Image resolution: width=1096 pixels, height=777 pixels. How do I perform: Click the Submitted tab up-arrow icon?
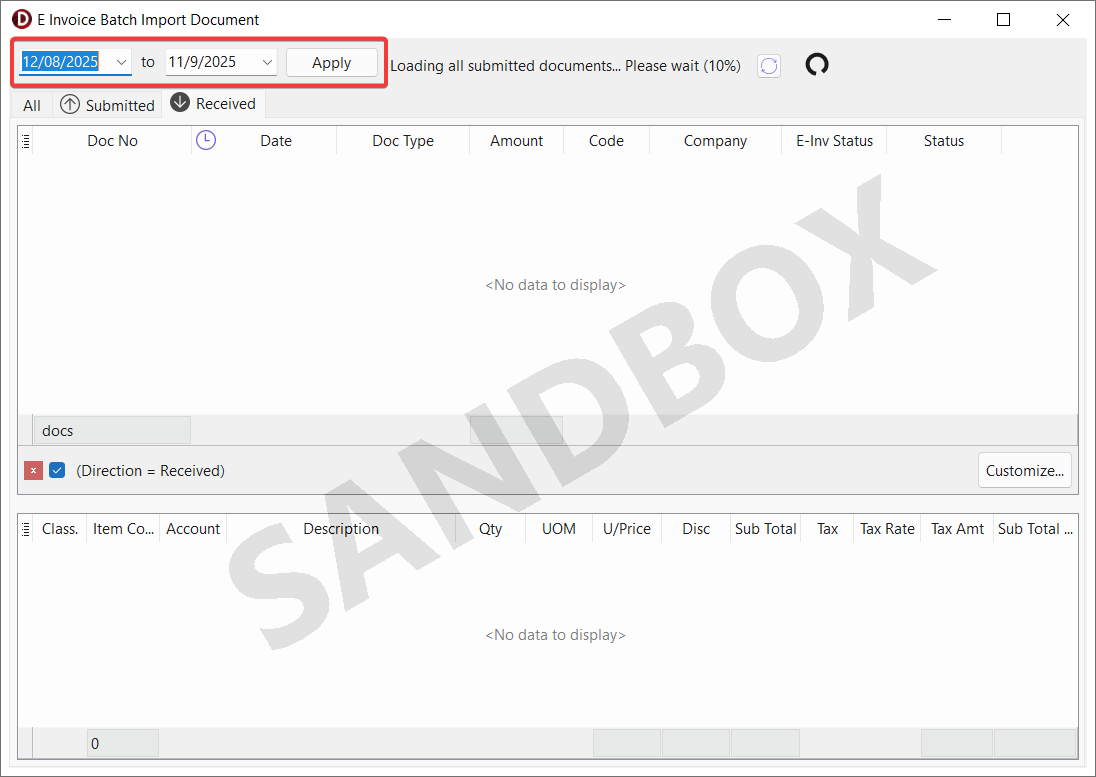click(70, 105)
